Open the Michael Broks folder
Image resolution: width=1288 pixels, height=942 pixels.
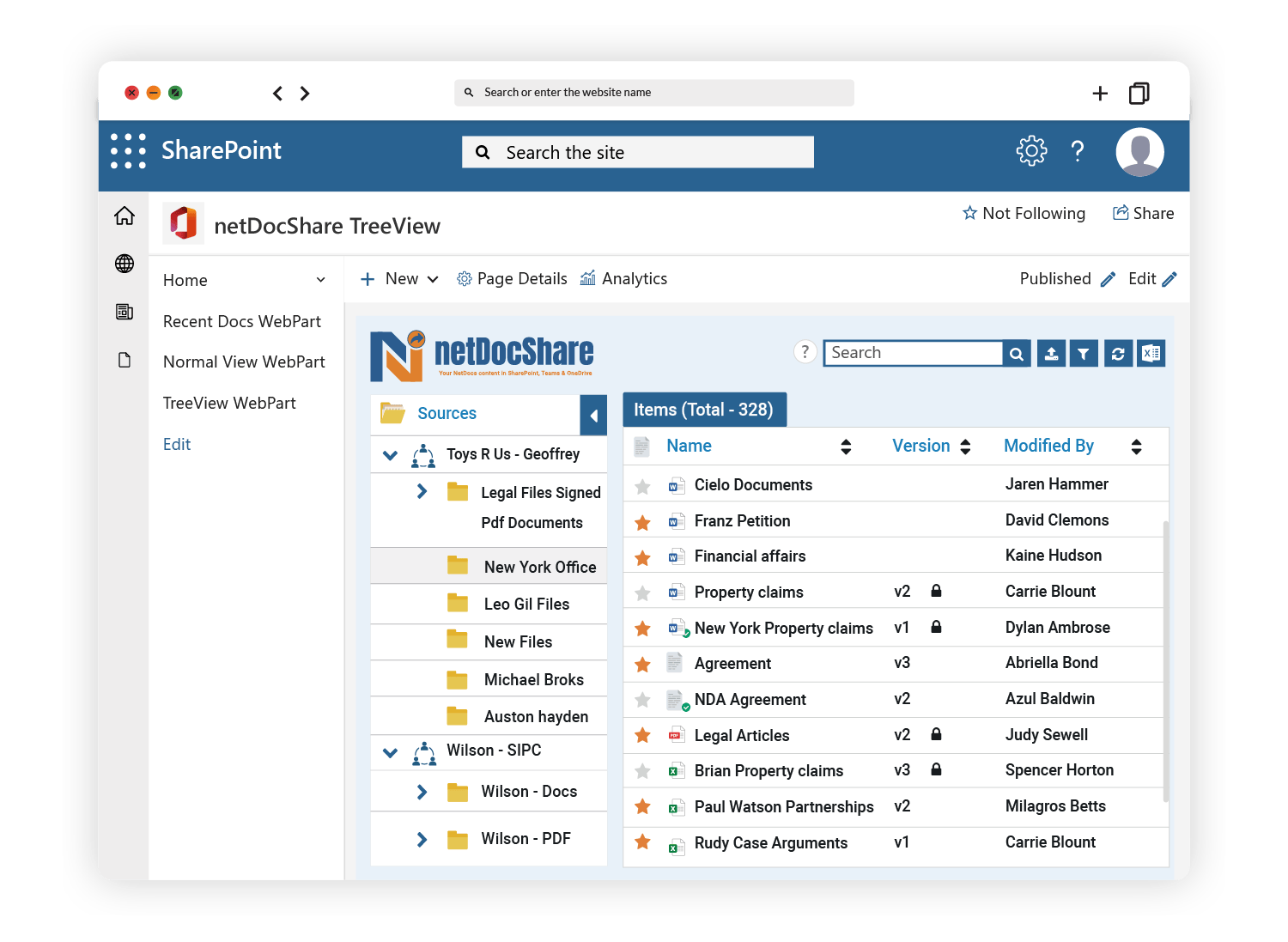click(x=489, y=679)
